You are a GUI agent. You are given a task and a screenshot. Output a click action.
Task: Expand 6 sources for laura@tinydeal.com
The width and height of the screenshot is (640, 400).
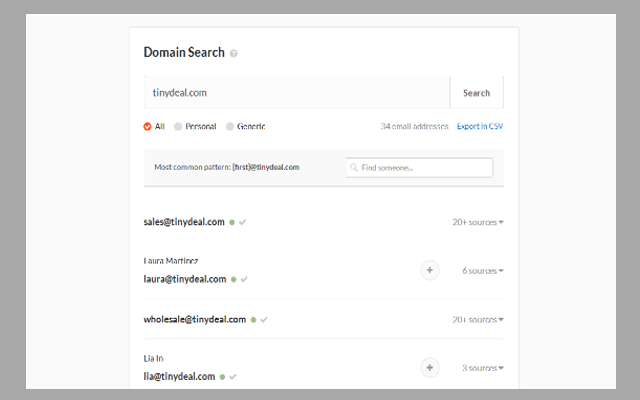(x=482, y=270)
